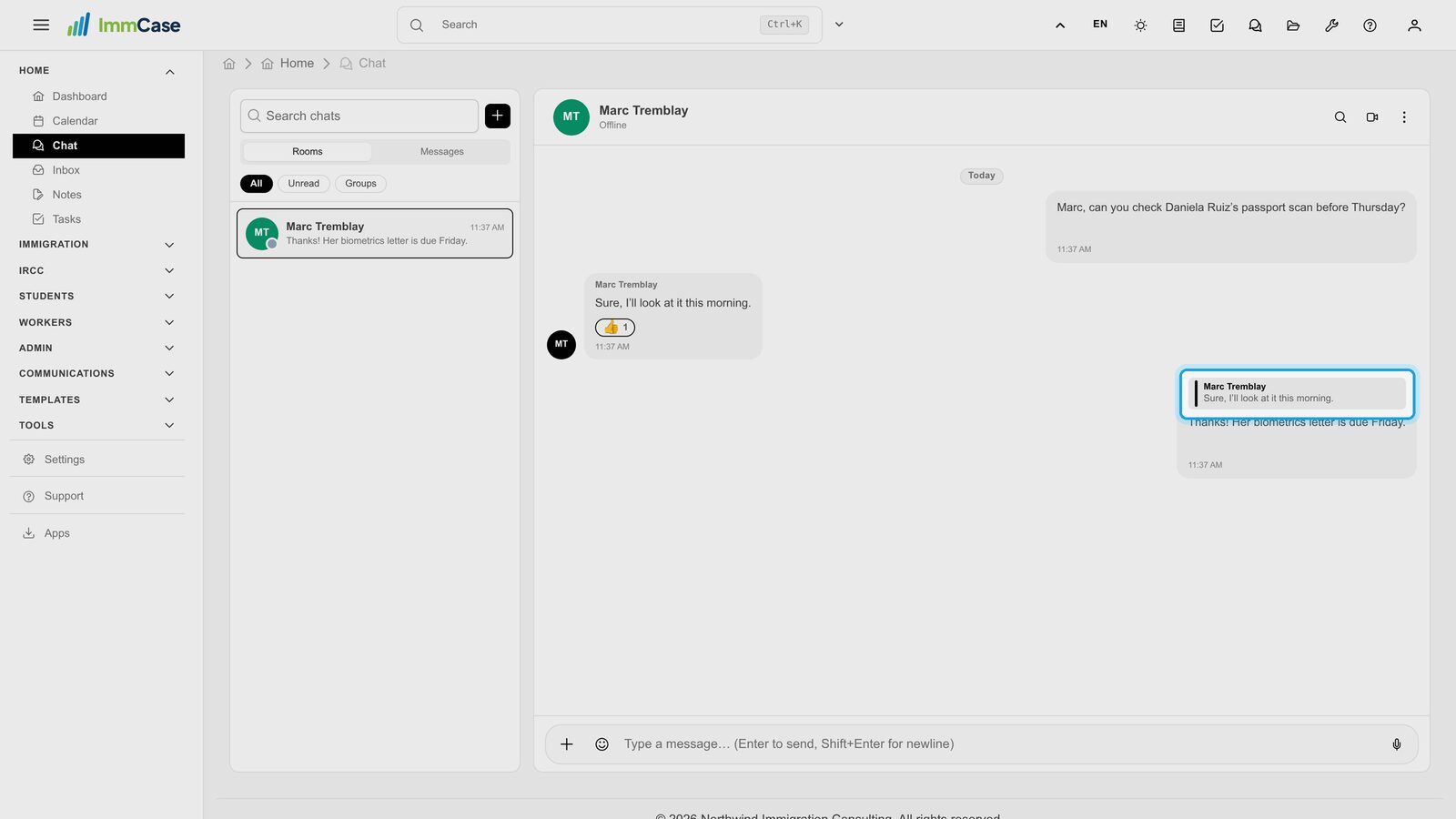Open the tasks checkmark icon in top bar
This screenshot has width=1456, height=819.
[1217, 25]
